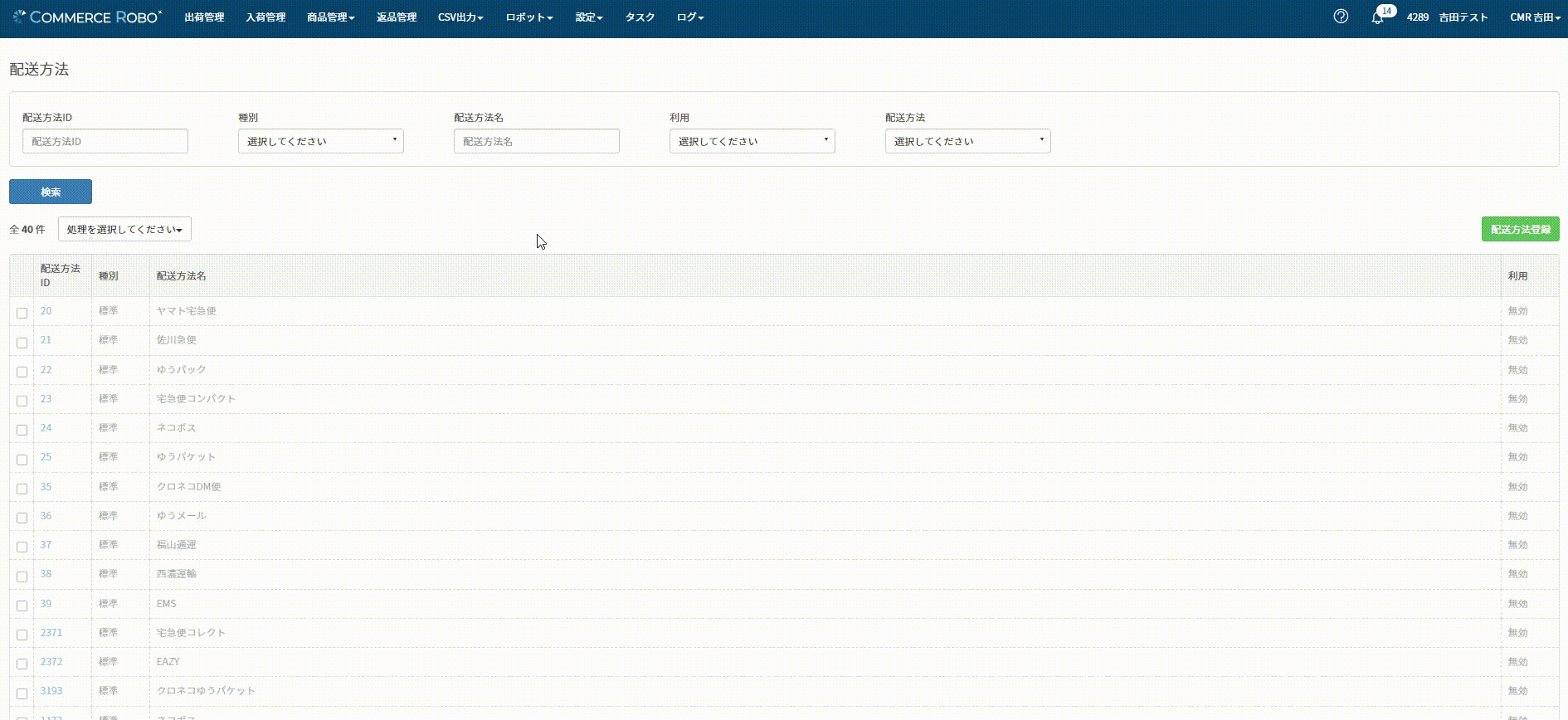Open the 種別 filter dropdown
The width and height of the screenshot is (1568, 720).
click(x=321, y=141)
